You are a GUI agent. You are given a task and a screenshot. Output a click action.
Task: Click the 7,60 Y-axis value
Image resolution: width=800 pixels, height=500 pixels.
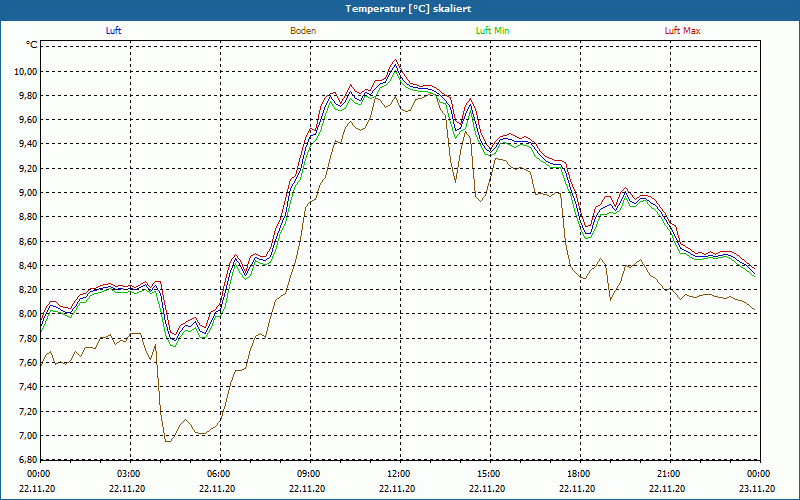29,363
